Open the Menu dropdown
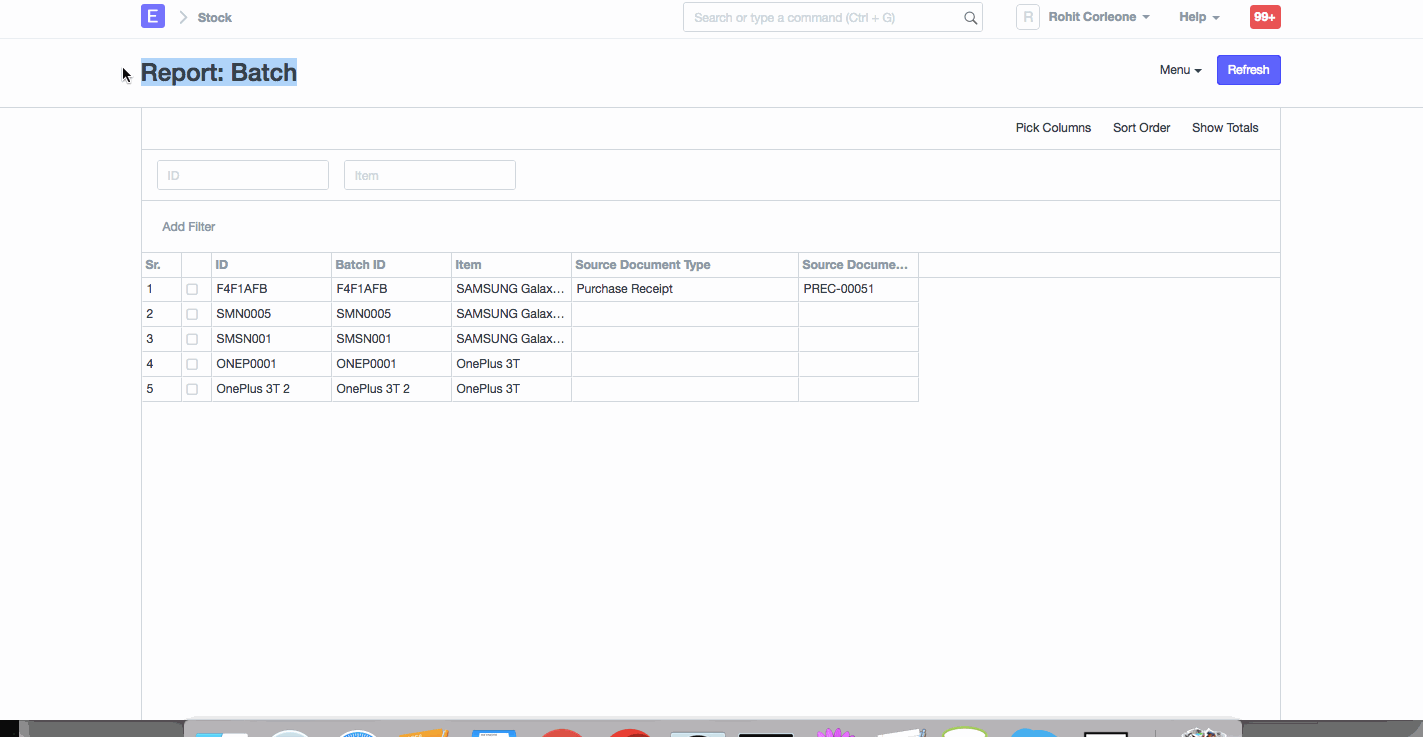The image size is (1423, 737). (x=1180, y=69)
